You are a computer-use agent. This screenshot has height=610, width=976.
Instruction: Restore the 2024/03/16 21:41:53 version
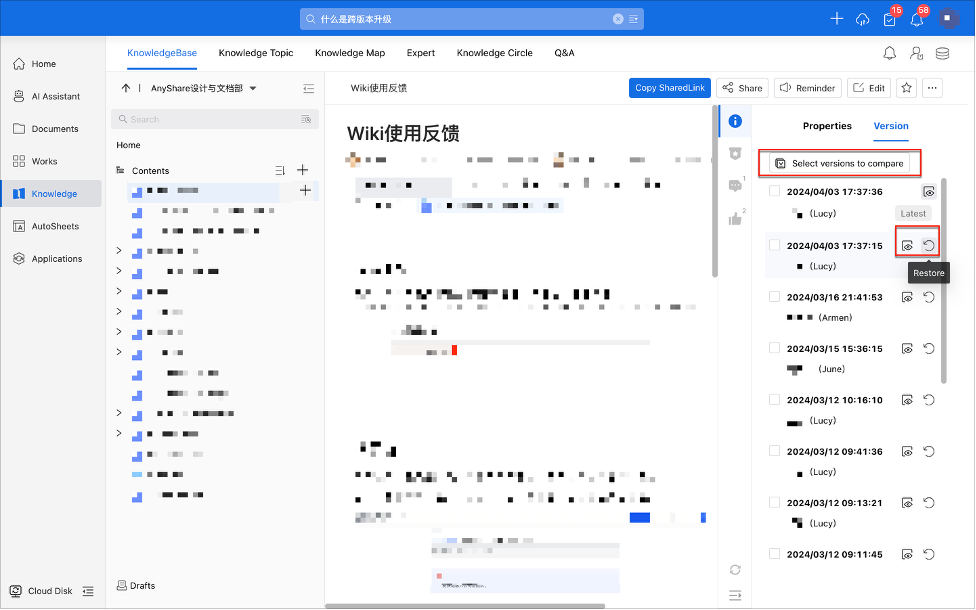[x=928, y=297]
